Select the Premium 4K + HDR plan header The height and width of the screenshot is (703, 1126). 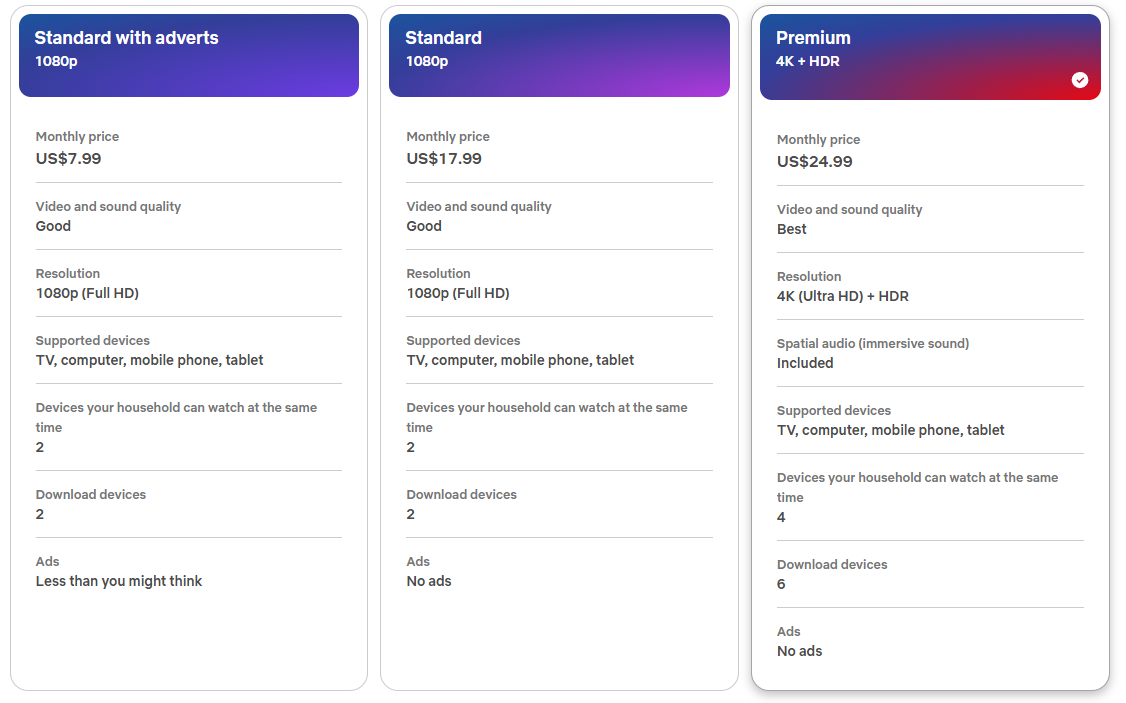(930, 57)
